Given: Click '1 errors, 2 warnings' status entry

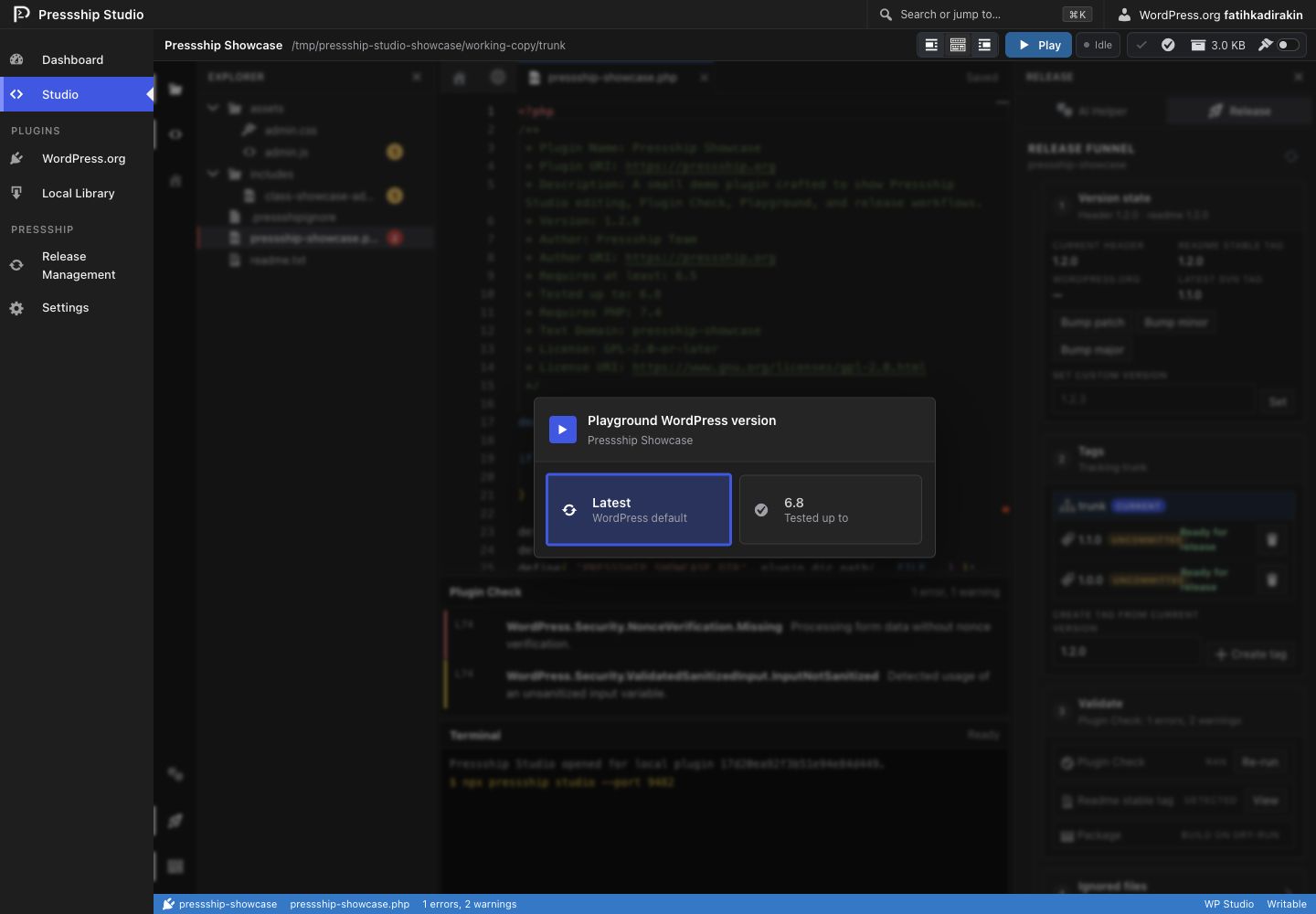Looking at the screenshot, I should click(x=469, y=904).
